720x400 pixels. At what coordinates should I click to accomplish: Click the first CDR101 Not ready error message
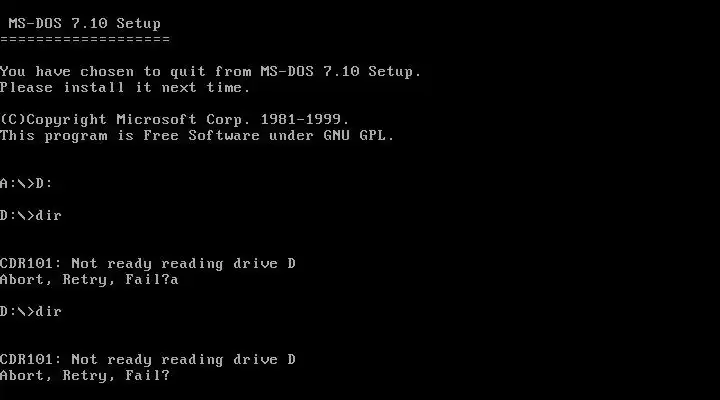pyautogui.click(x=148, y=264)
